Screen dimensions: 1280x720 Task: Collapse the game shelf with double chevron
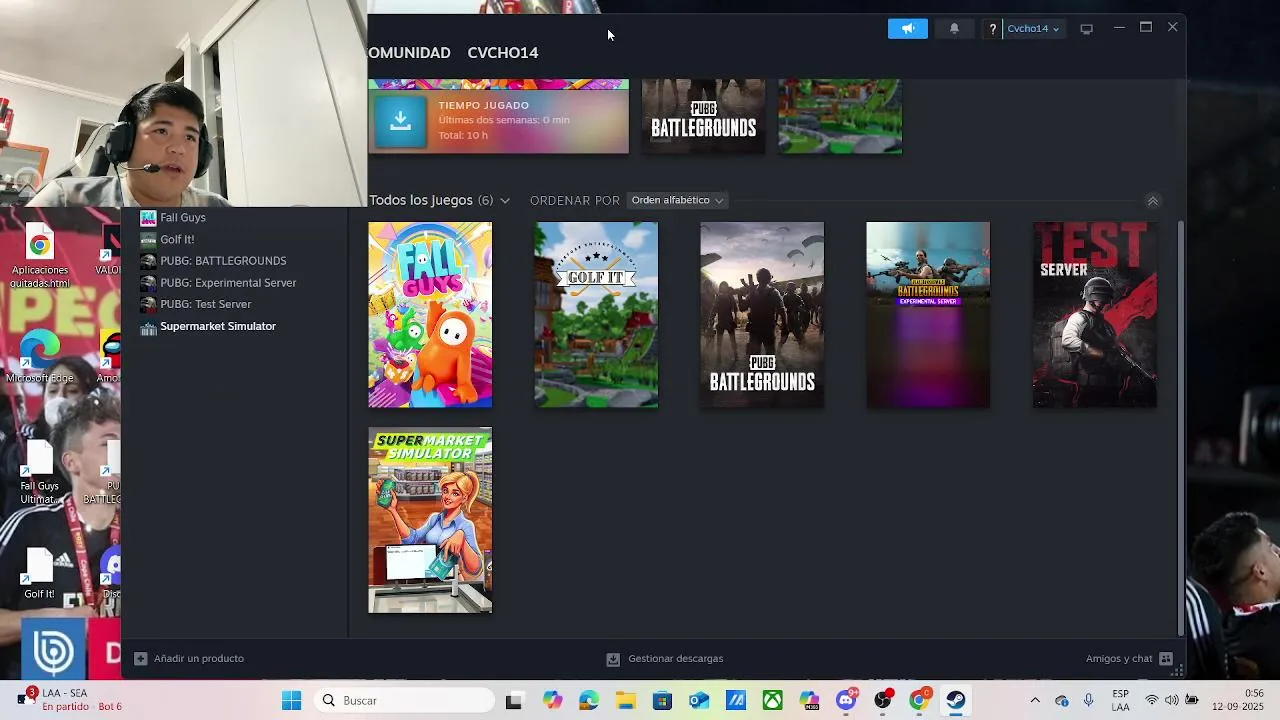coord(1152,201)
